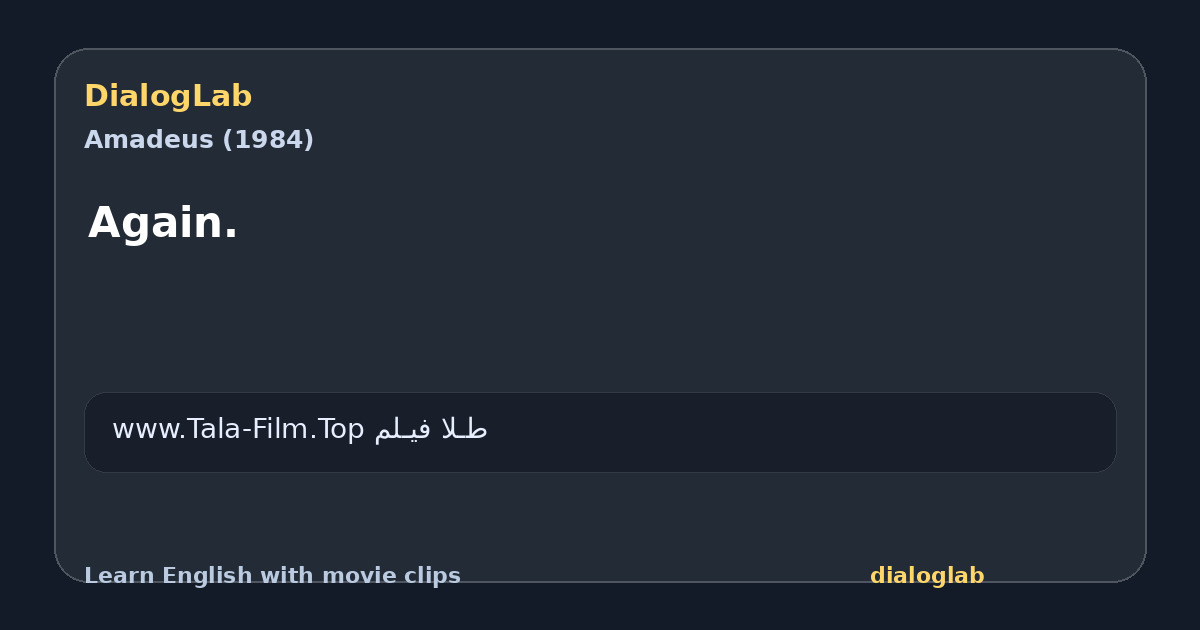Select the Amadeus (1984) movie title
Viewport: 1200px width, 630px height.
coord(199,140)
